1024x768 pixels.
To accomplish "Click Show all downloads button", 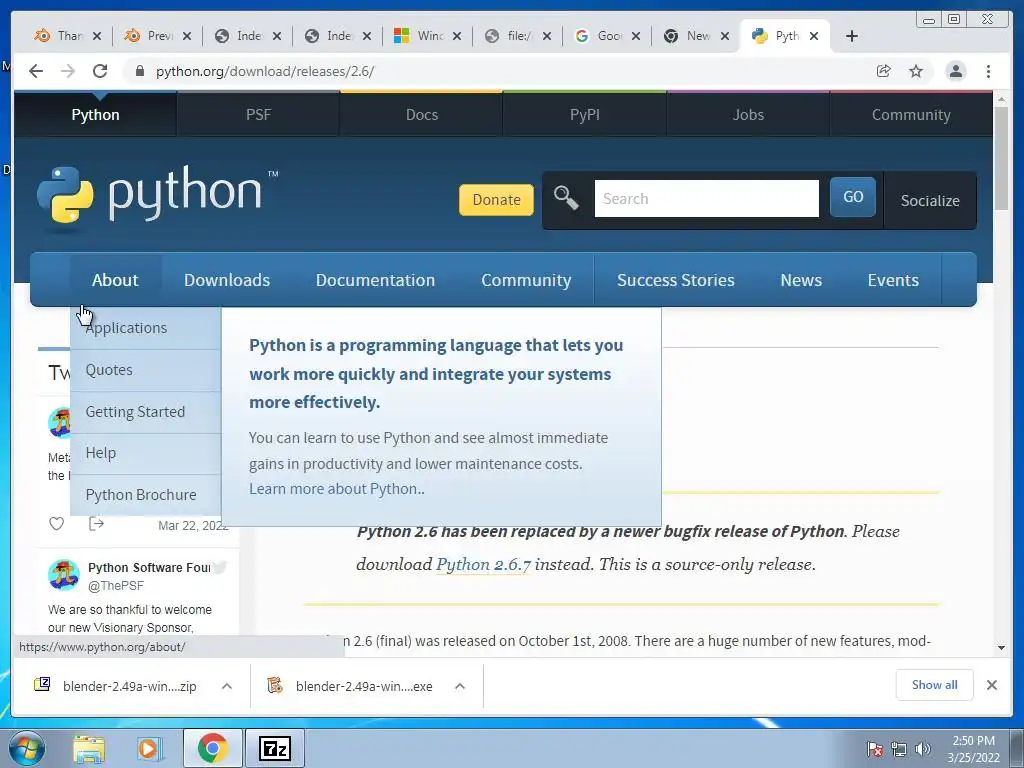I will point(935,685).
